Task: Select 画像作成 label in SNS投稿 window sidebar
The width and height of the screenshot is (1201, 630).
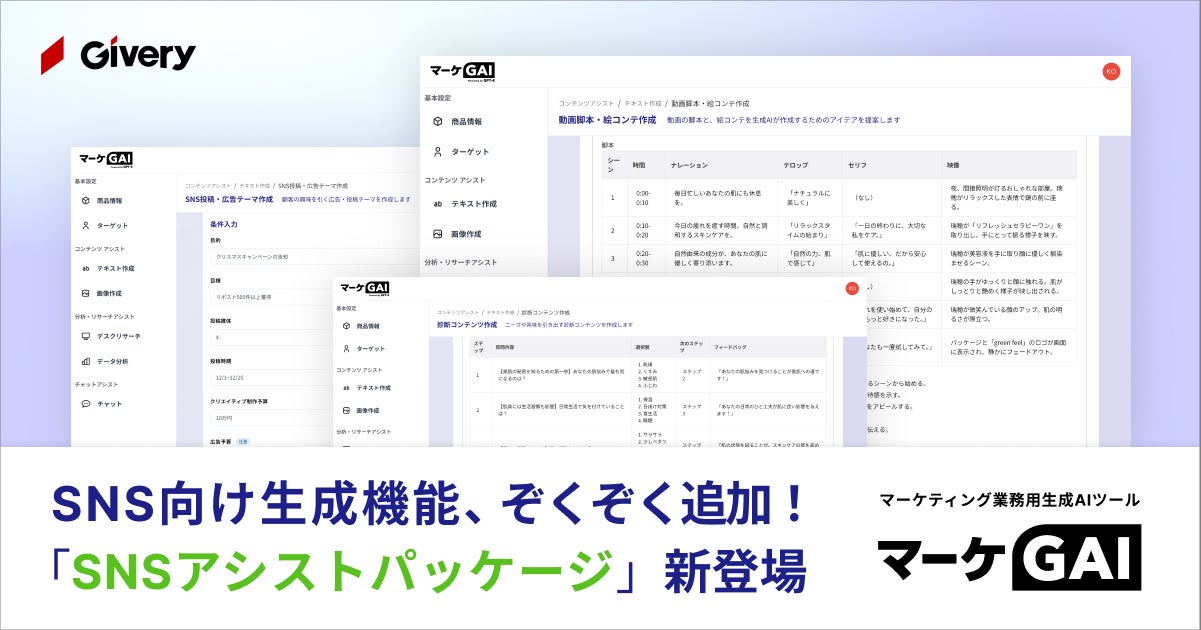Action: point(109,294)
